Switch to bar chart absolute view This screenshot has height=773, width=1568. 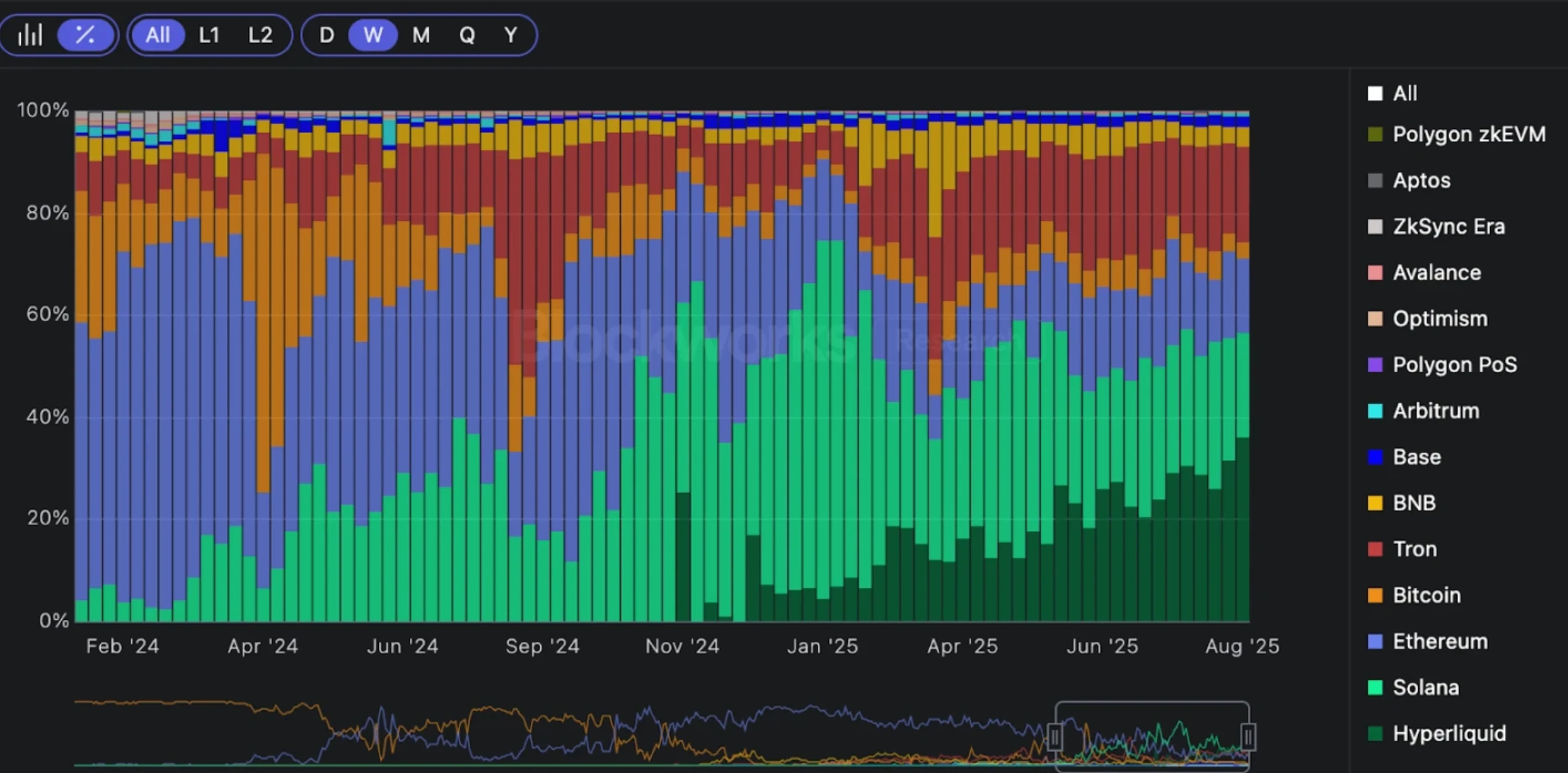[x=30, y=35]
